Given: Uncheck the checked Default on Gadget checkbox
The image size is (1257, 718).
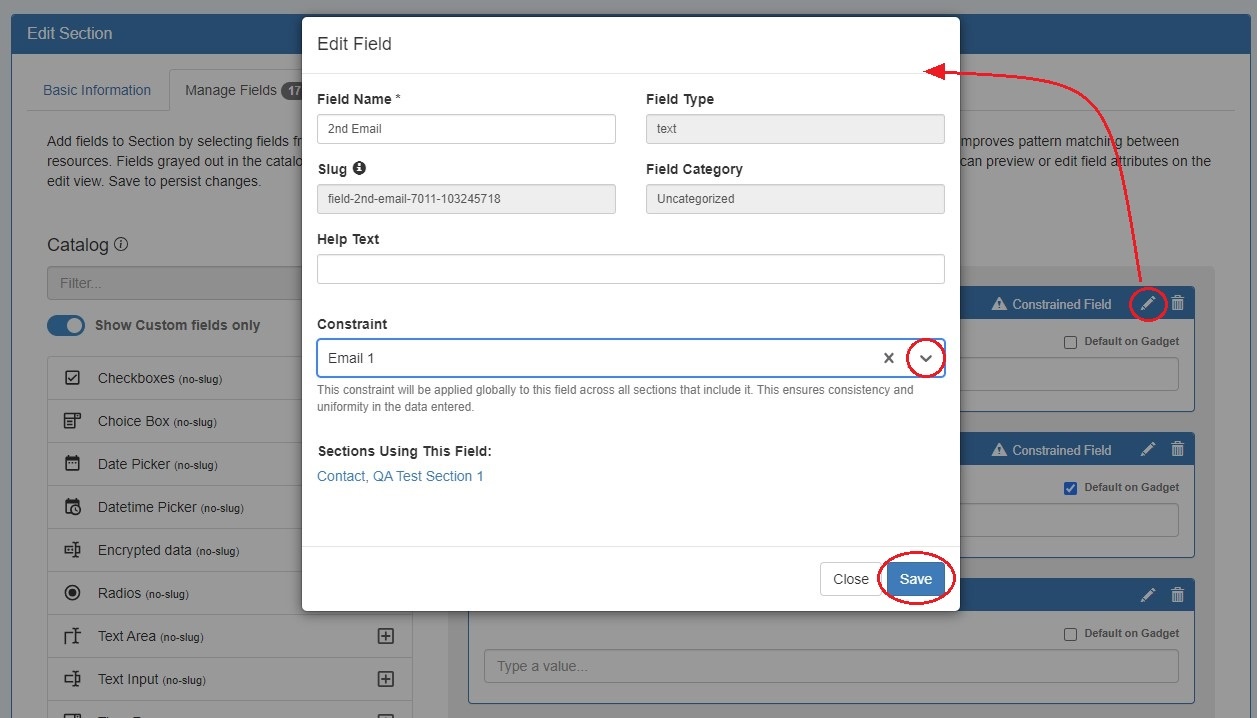Looking at the screenshot, I should coord(1070,488).
